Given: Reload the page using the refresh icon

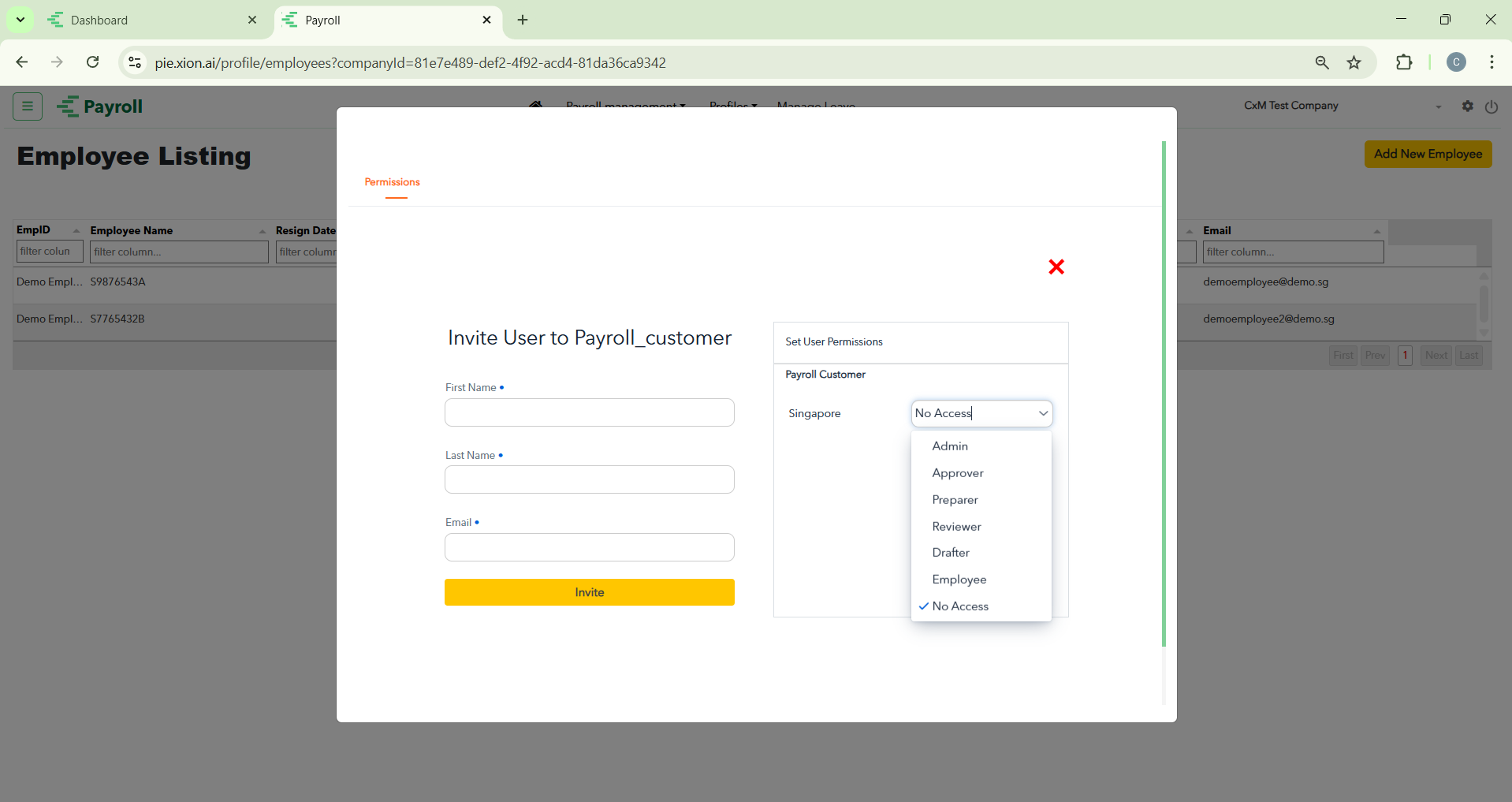Looking at the screenshot, I should [93, 62].
